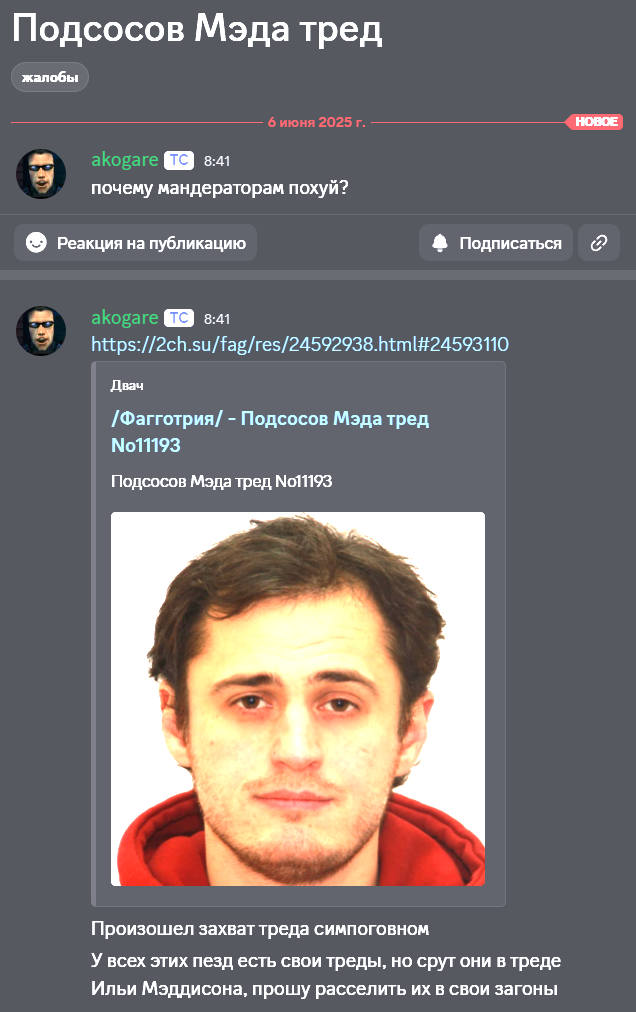Open akogare's avatar beside the 2ch.su link
The width and height of the screenshot is (636, 1012).
tap(41, 330)
